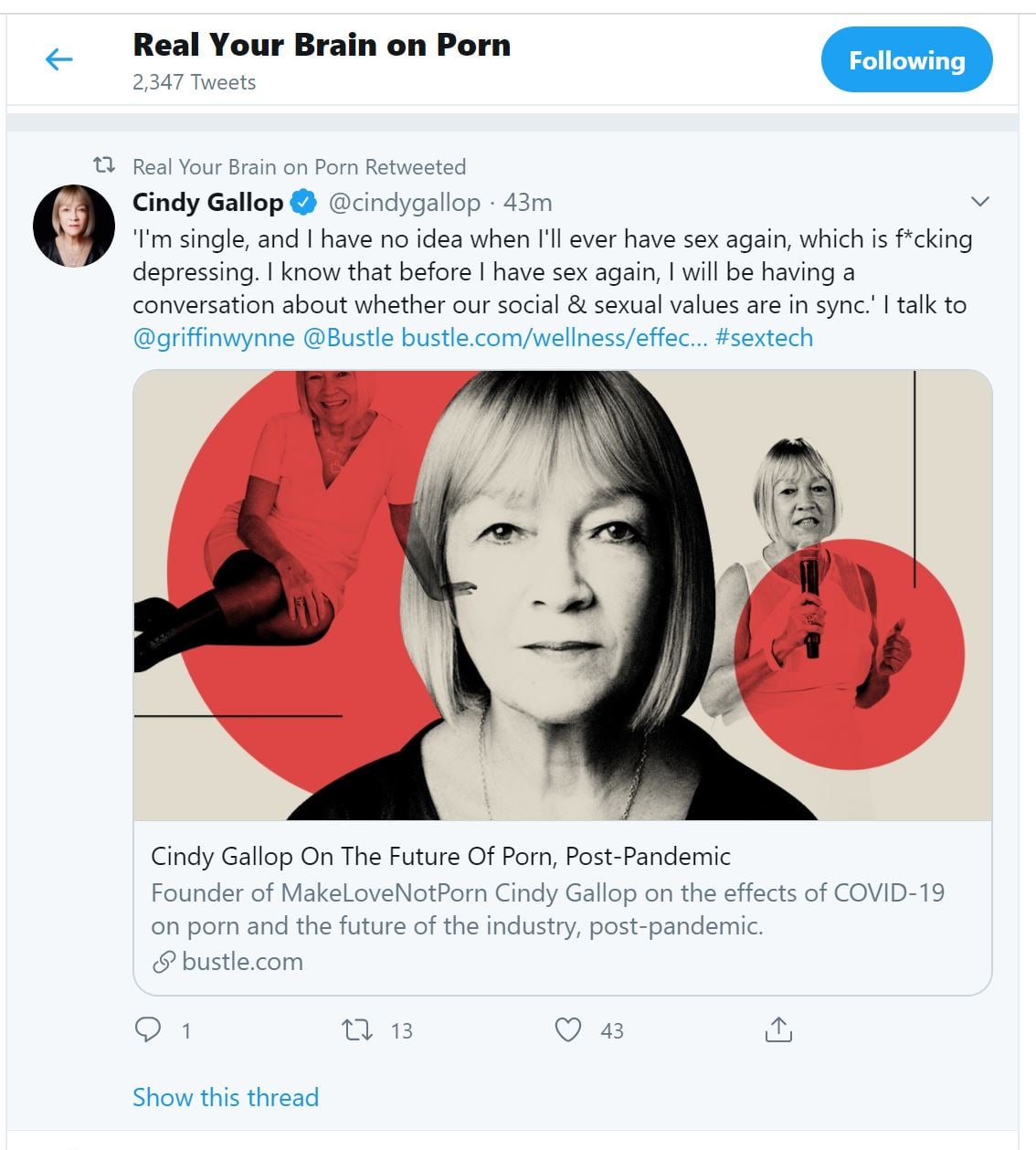Click the article card headline text

click(x=440, y=856)
